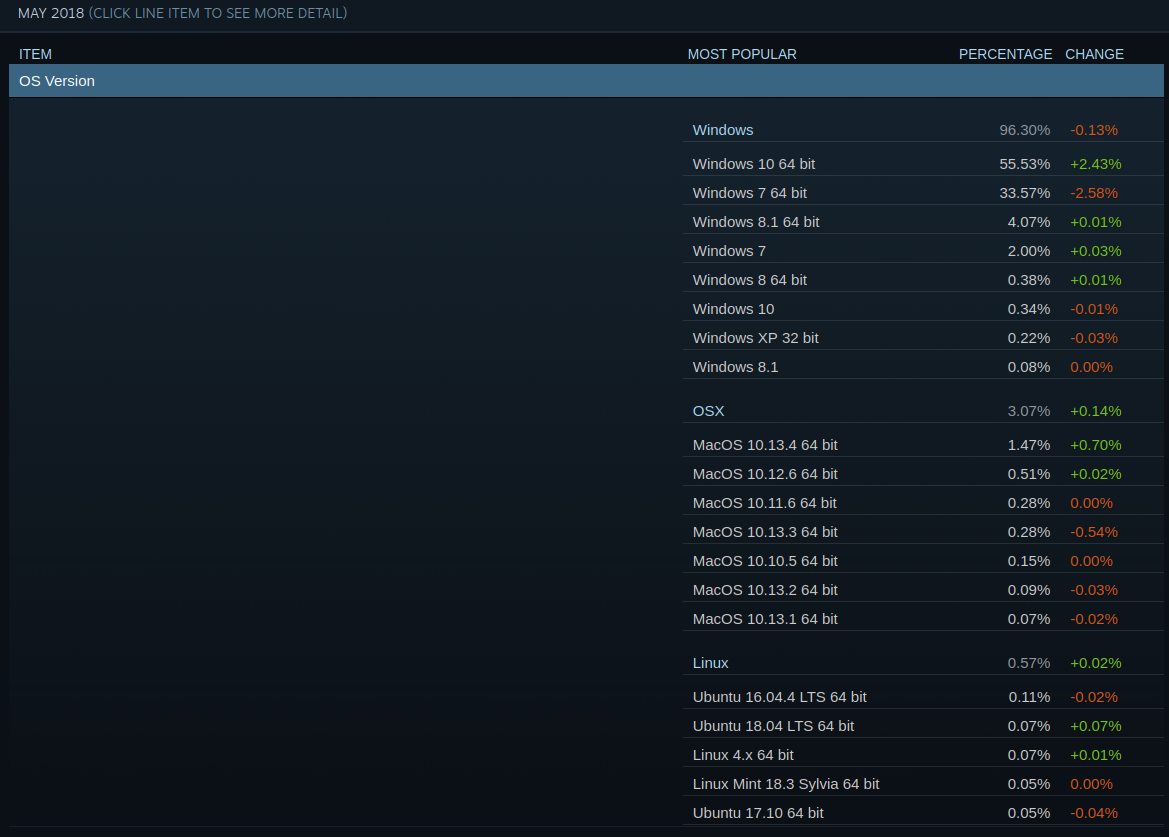
Task: Click the -0.54% change value
Action: point(1094,532)
